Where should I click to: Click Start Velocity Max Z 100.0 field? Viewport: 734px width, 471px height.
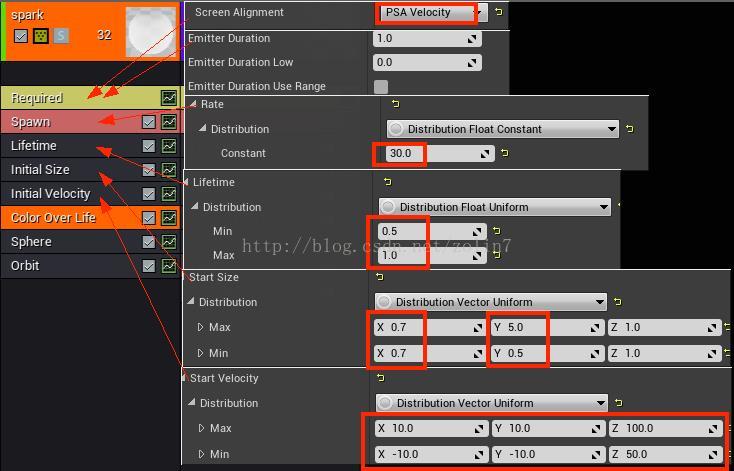coord(665,428)
